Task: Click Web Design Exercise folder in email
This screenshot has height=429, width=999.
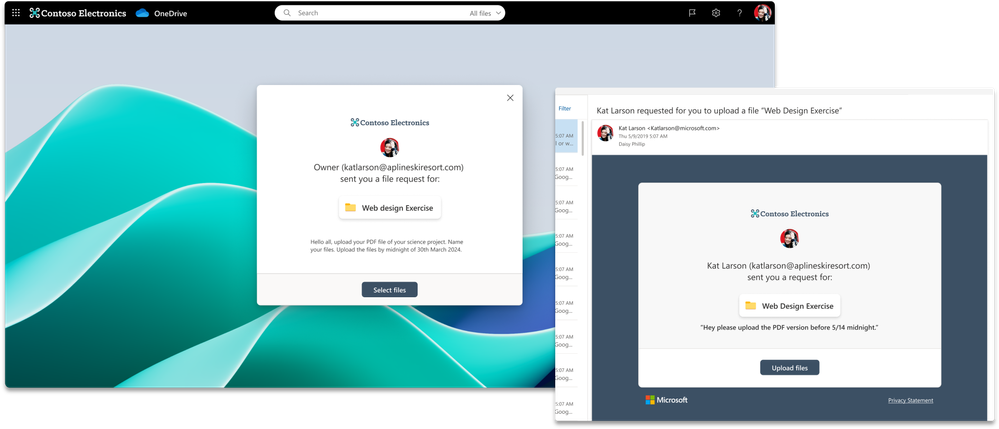Action: click(x=789, y=306)
